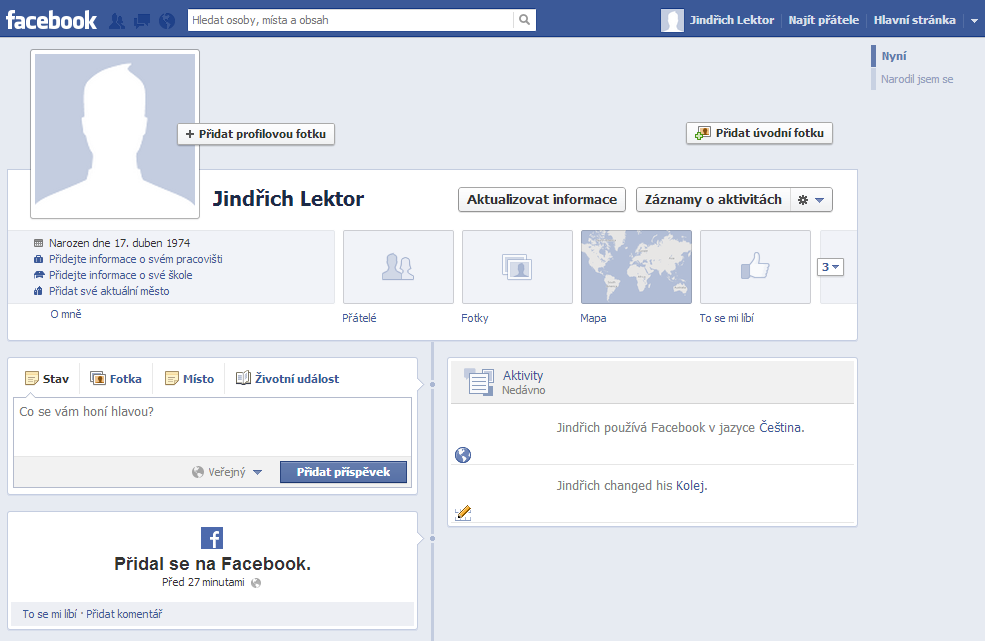Select the Životní událost tab
Viewport: 985px width, 641px height.
click(287, 379)
